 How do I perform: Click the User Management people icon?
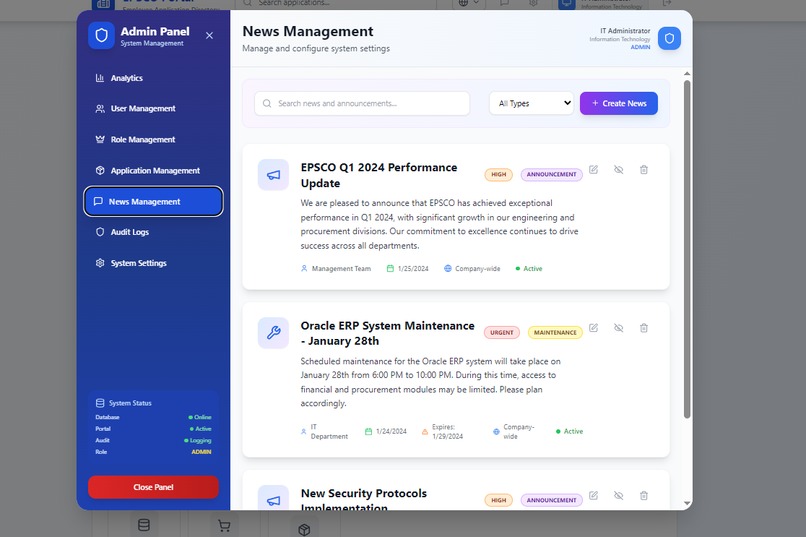coord(100,109)
